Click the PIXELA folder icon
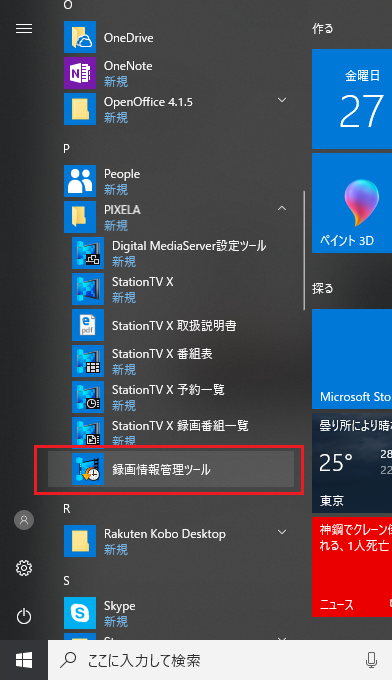Viewport: 392px width, 680px height. pos(80,217)
